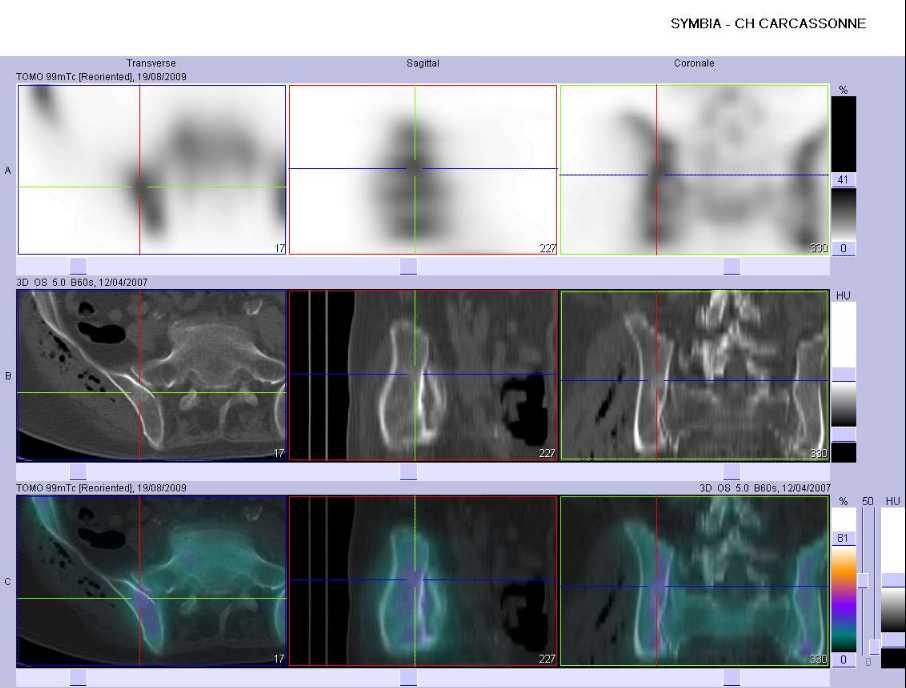Click the row A coronal SPECT view
This screenshot has width=906, height=688.
click(695, 170)
